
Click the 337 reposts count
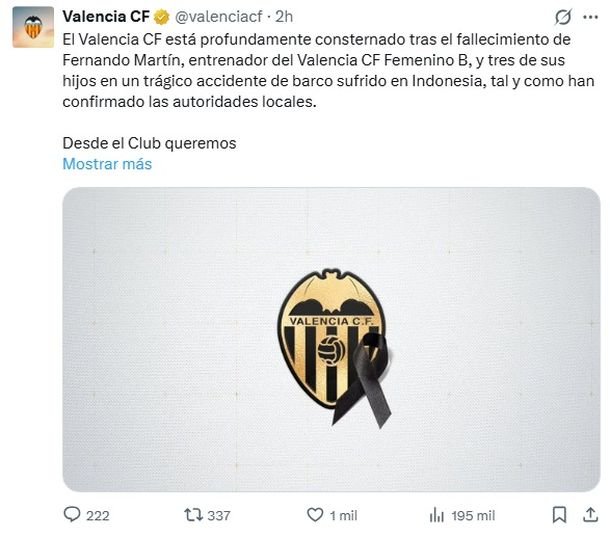coord(218,516)
